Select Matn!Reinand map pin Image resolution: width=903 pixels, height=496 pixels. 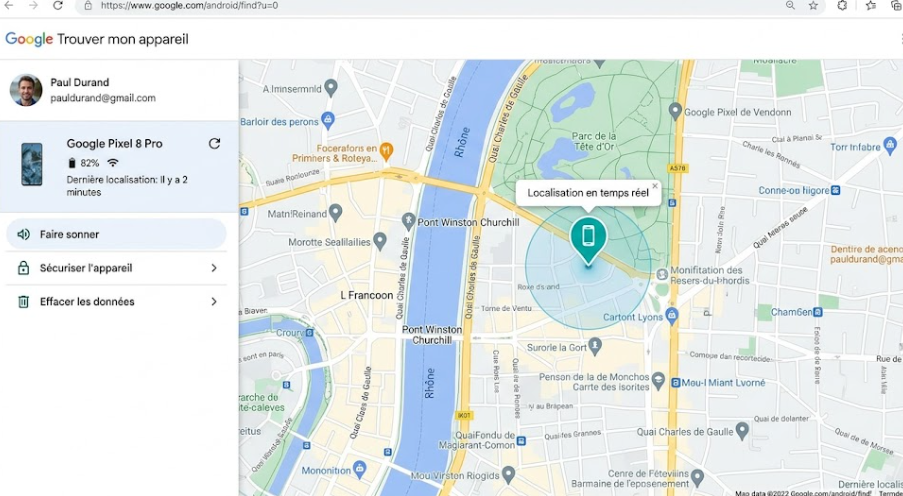(335, 213)
